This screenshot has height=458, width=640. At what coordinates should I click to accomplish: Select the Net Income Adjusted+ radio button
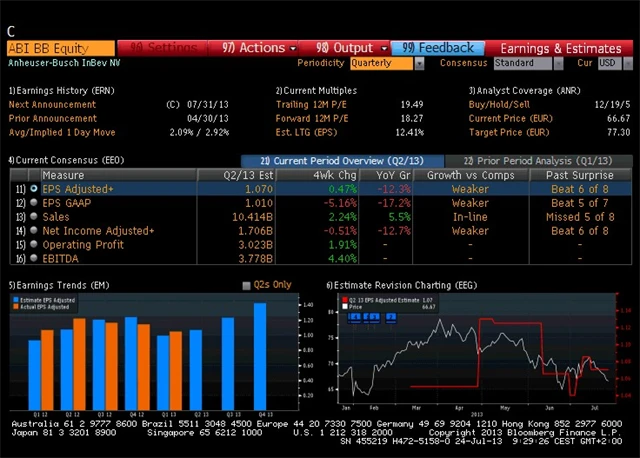pos(35,231)
